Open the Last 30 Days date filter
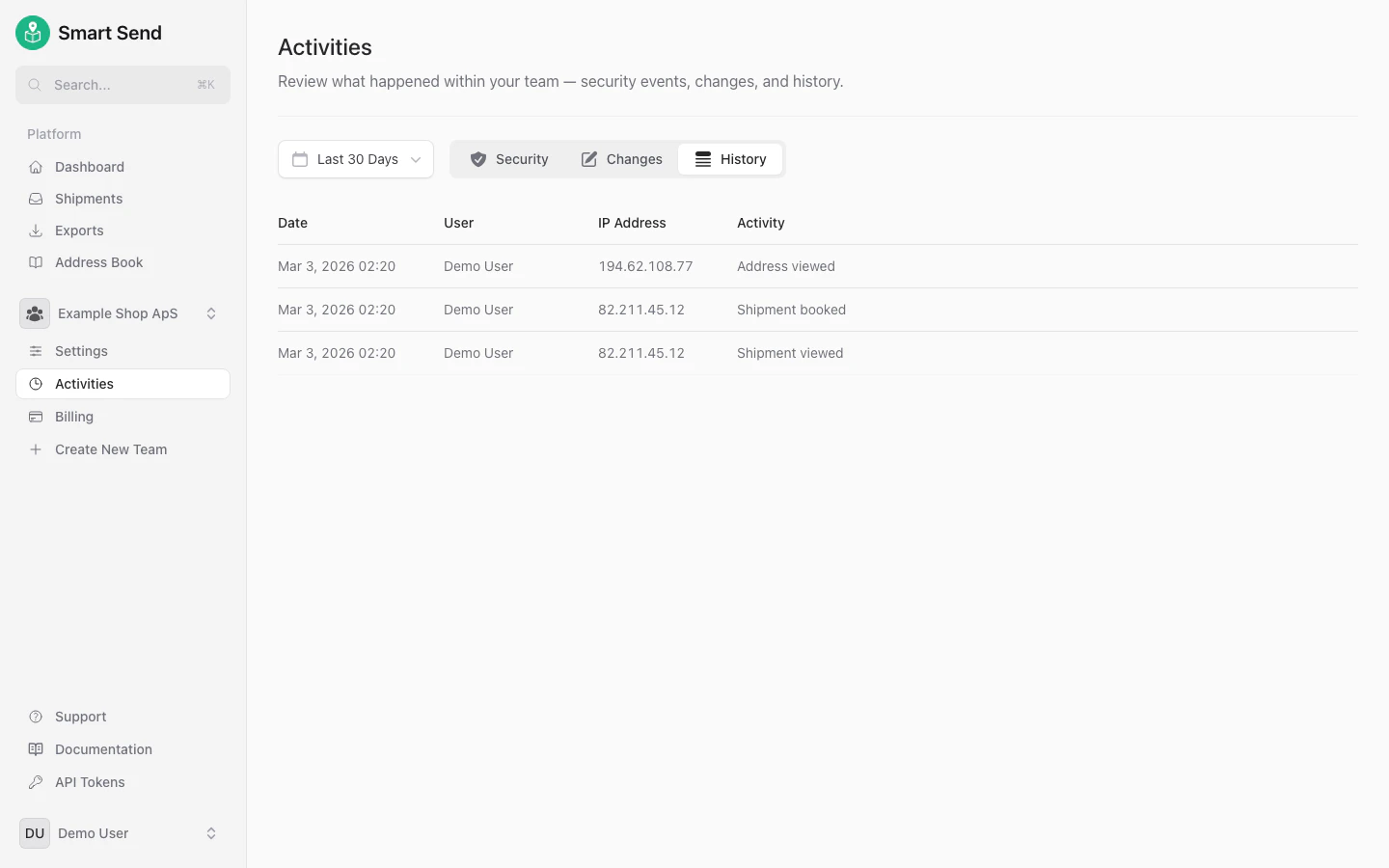1389x868 pixels. 355,158
